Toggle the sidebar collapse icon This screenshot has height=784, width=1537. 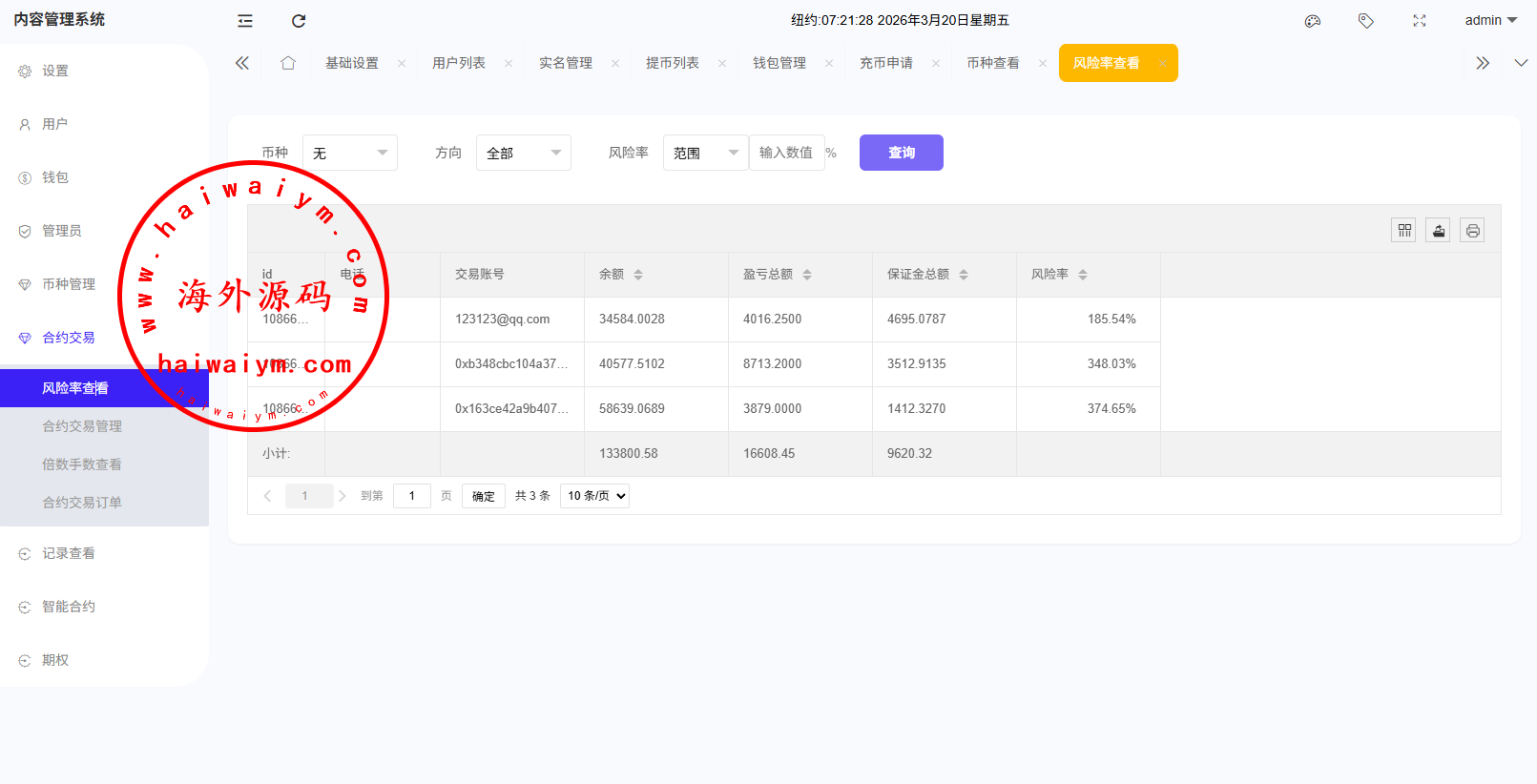(245, 21)
